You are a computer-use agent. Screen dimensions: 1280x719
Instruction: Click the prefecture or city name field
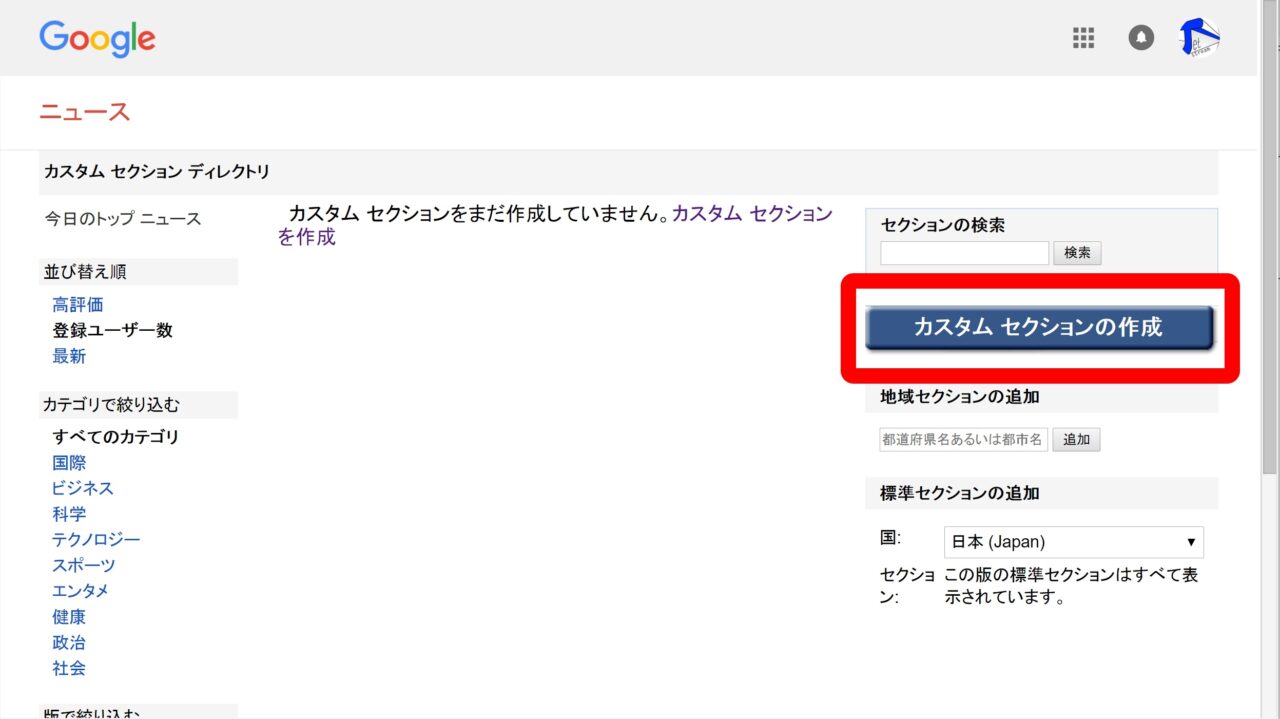point(963,439)
